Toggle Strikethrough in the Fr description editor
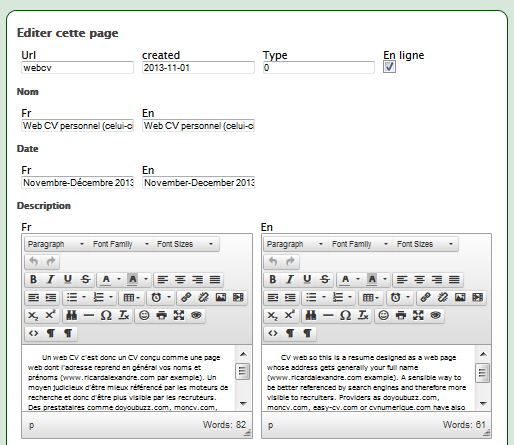This screenshot has width=514, height=445. 86,279
